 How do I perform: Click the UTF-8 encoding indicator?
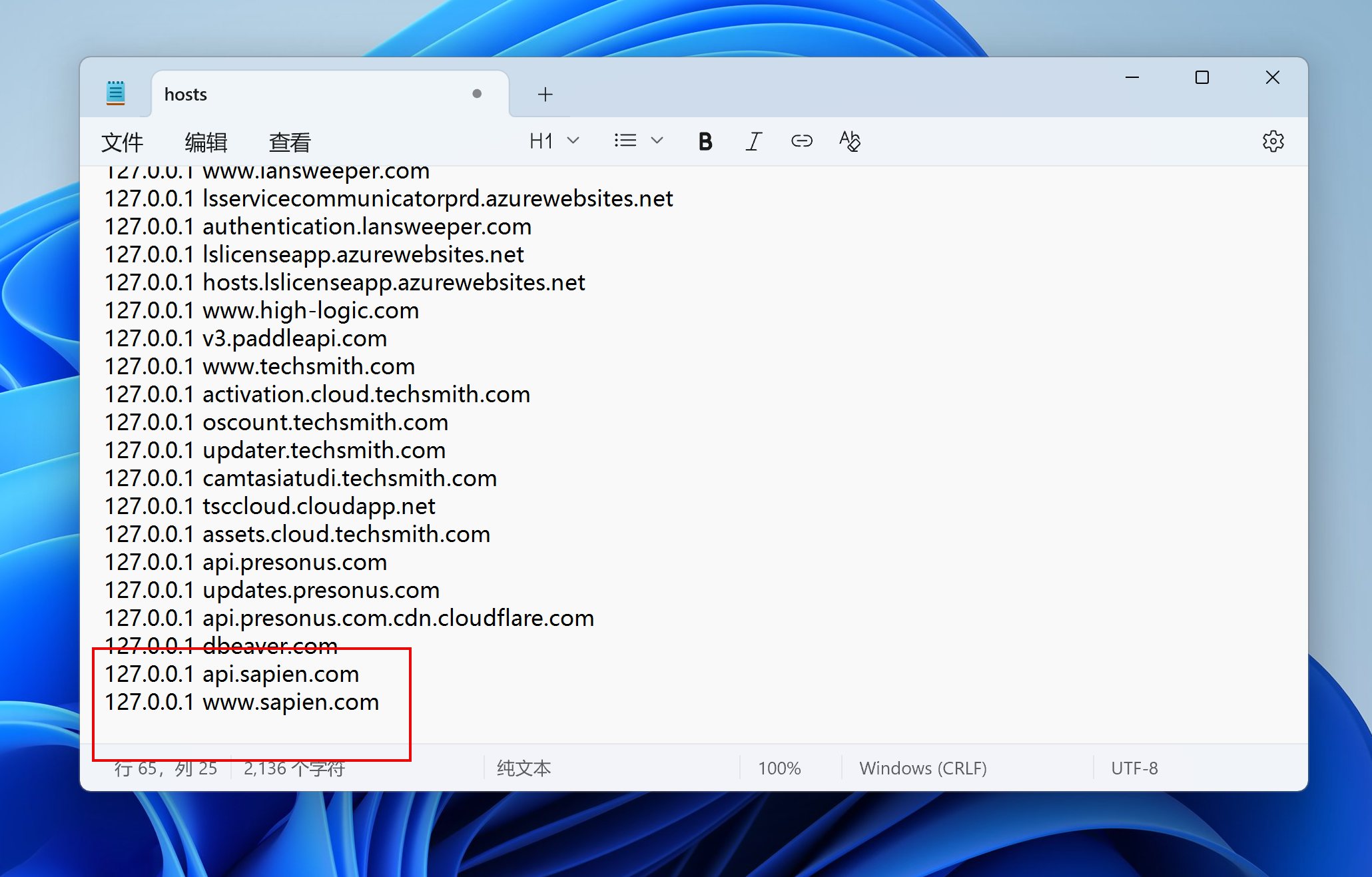tap(1134, 768)
